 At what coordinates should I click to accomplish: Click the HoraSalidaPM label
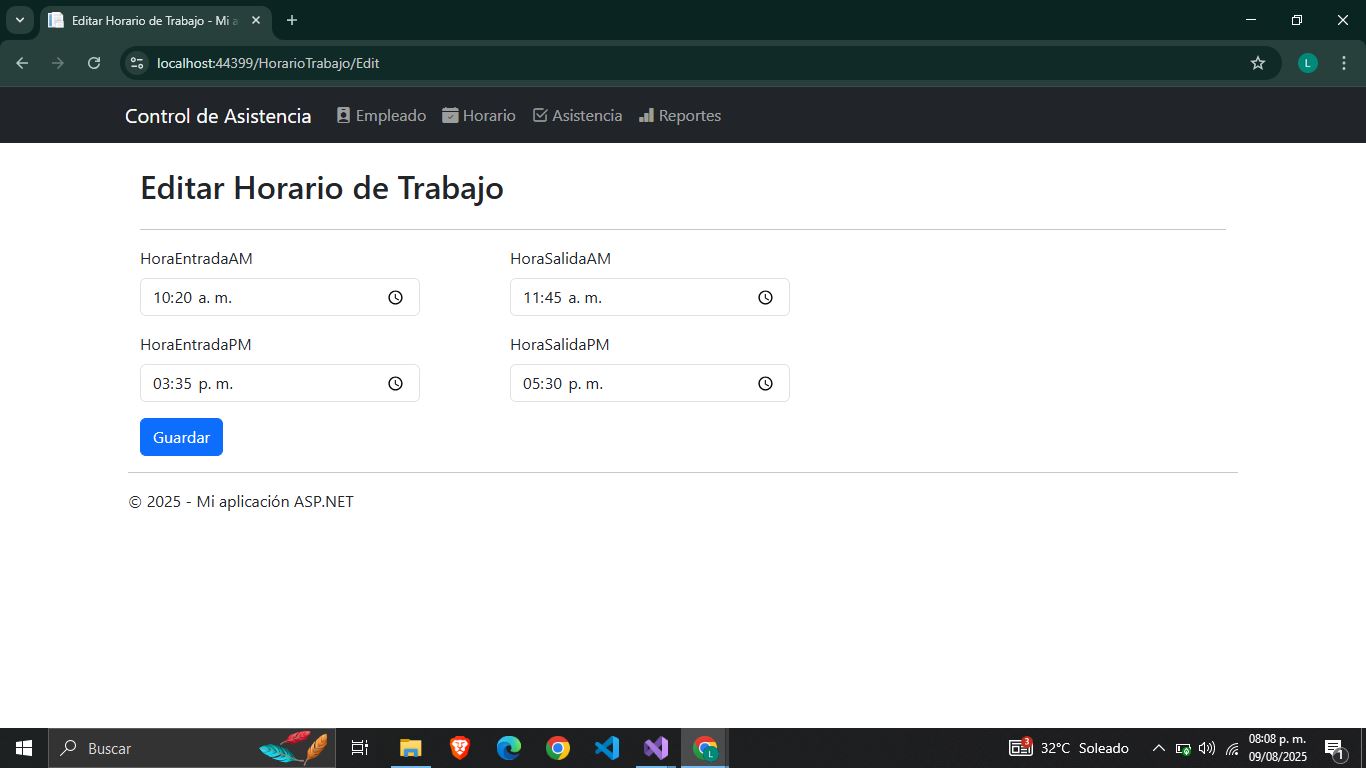pos(560,345)
